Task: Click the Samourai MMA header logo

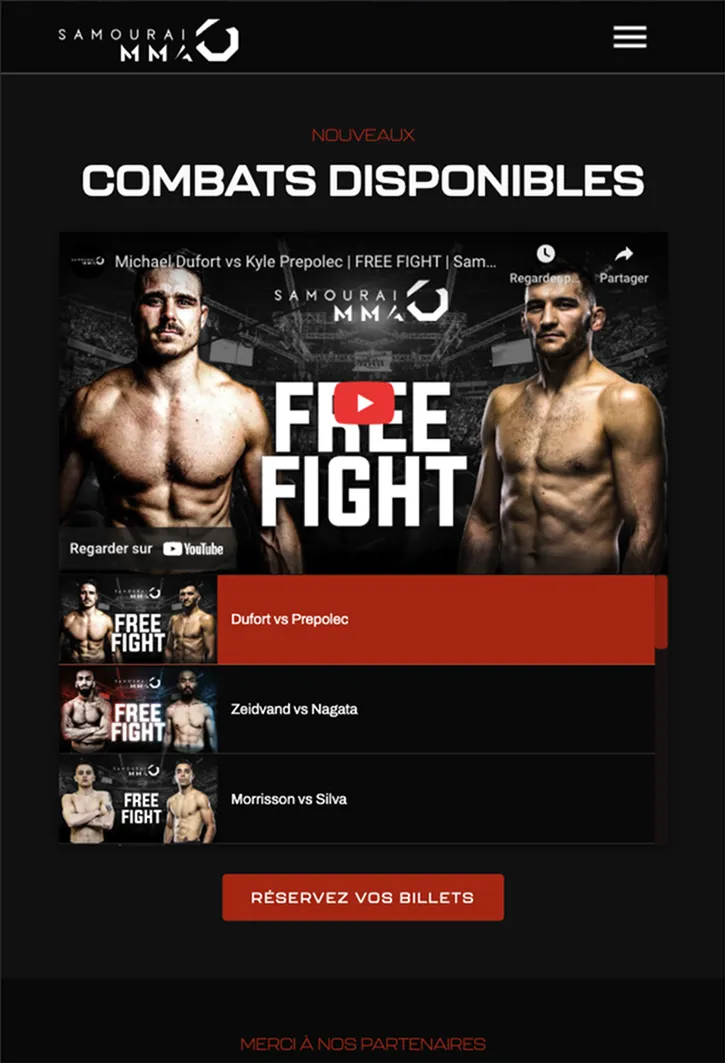Action: click(x=149, y=40)
